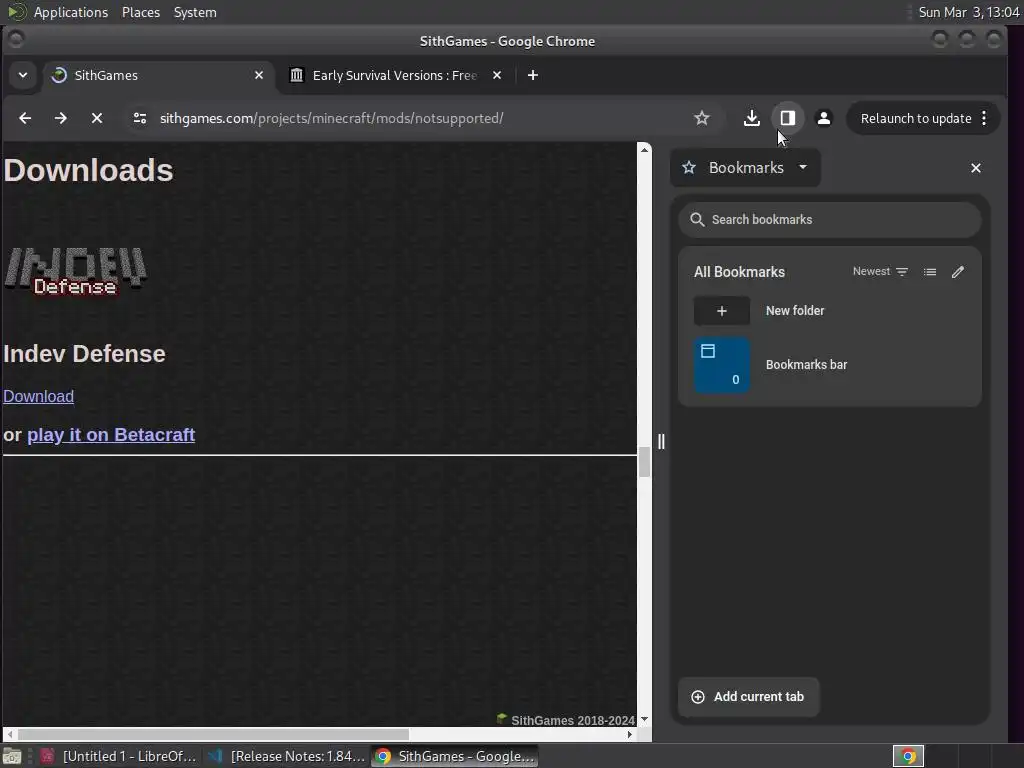Click the side panel resize handle
The image size is (1024, 768).
coord(661,442)
